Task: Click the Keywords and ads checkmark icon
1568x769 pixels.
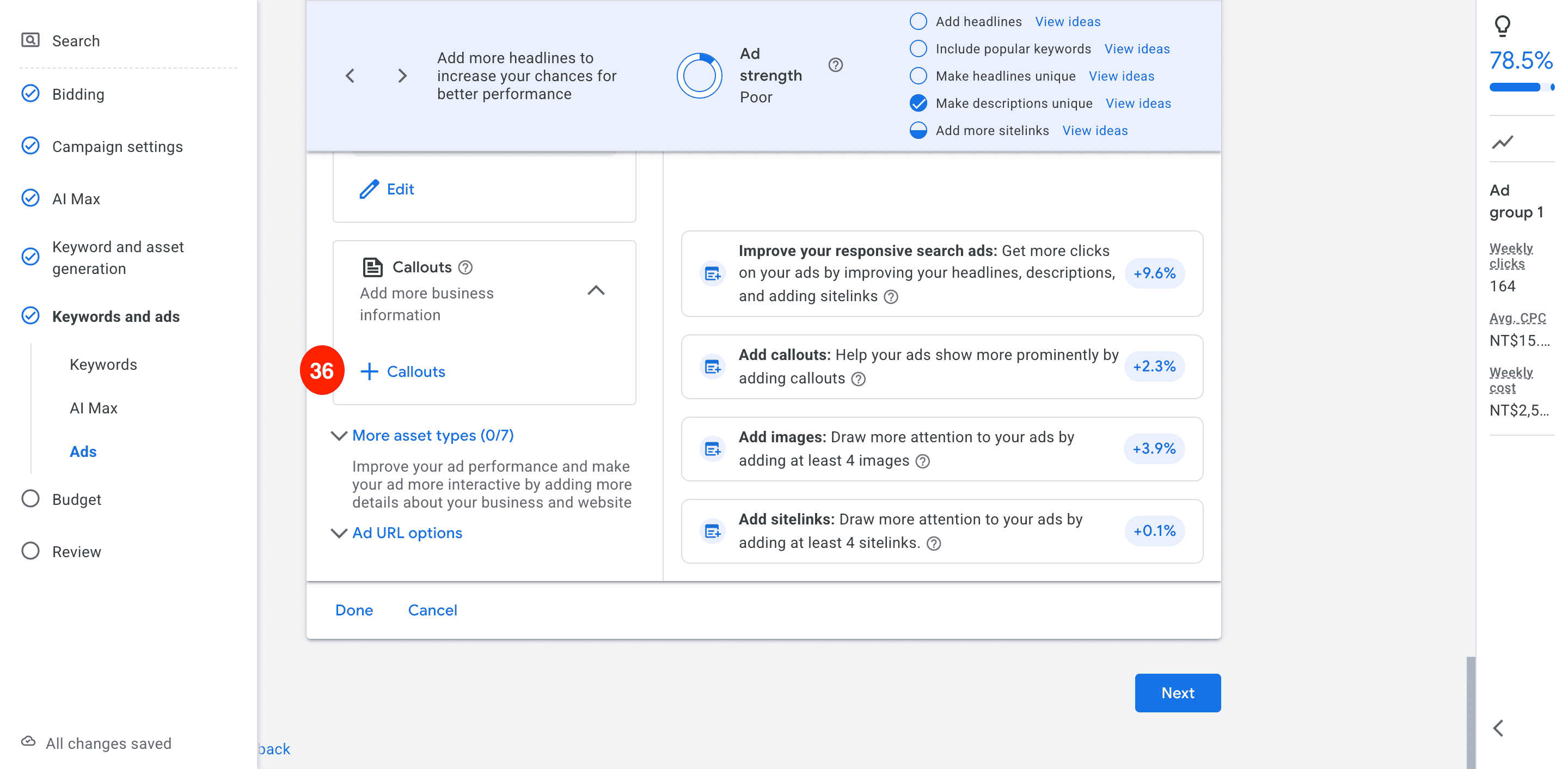Action: coord(30,316)
